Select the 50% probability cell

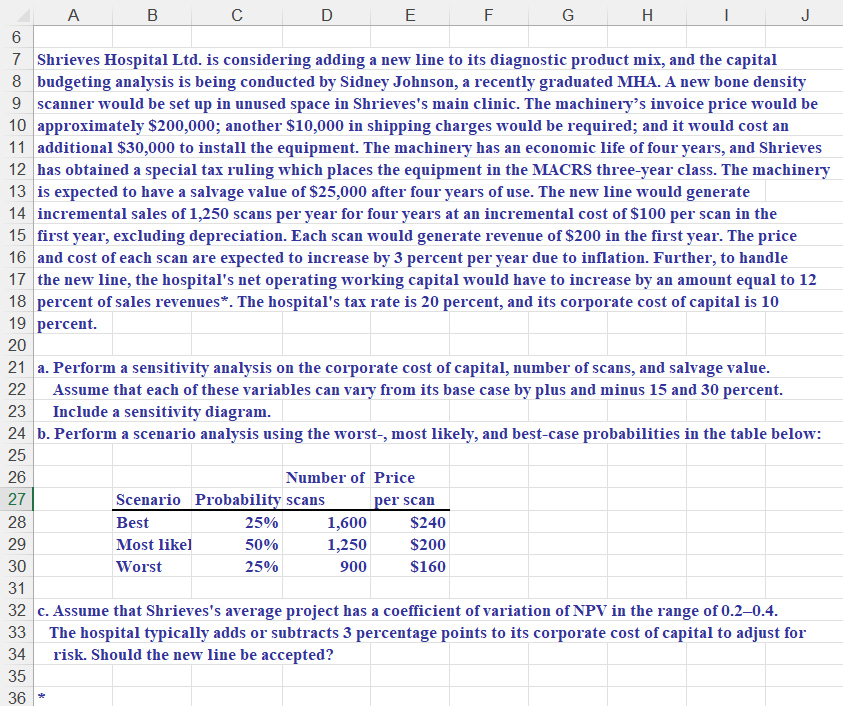click(x=237, y=544)
